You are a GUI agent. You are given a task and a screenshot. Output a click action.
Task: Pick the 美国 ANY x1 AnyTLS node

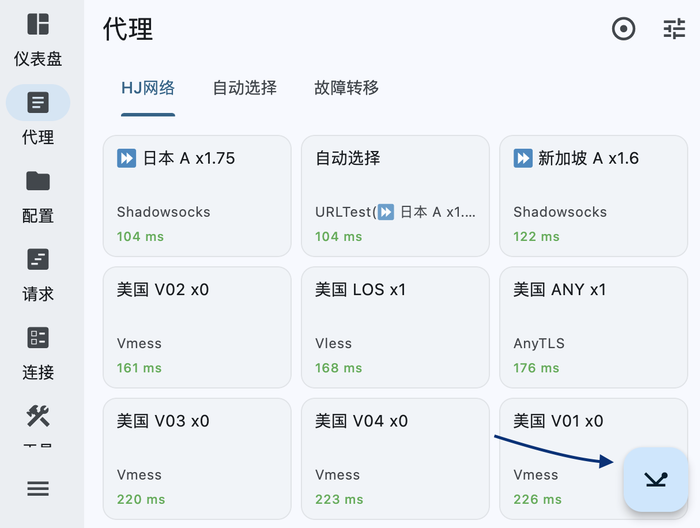(x=594, y=326)
